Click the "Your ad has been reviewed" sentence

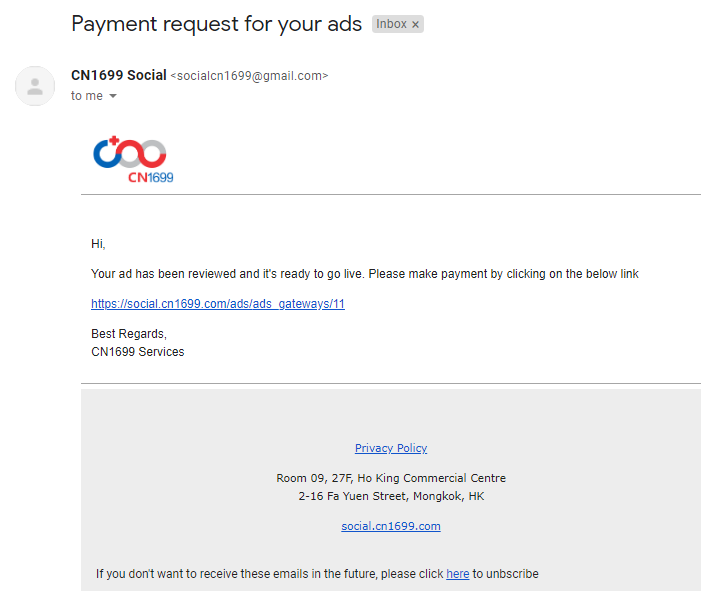tap(364, 274)
